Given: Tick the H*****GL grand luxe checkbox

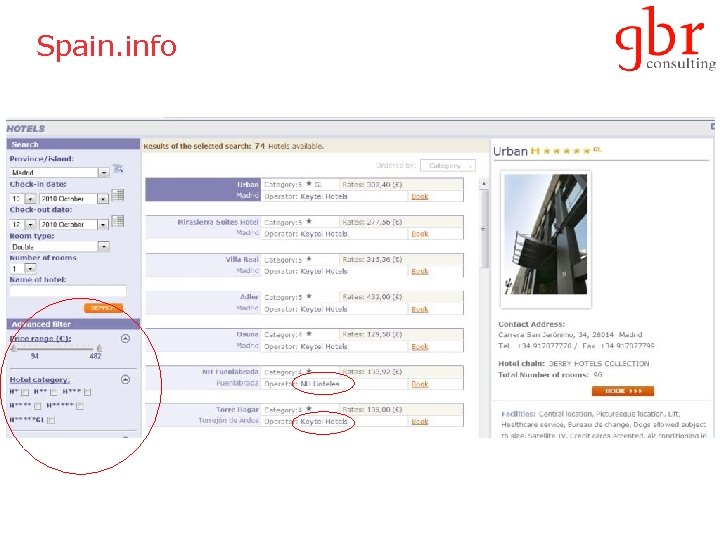Looking at the screenshot, I should coord(51,420).
